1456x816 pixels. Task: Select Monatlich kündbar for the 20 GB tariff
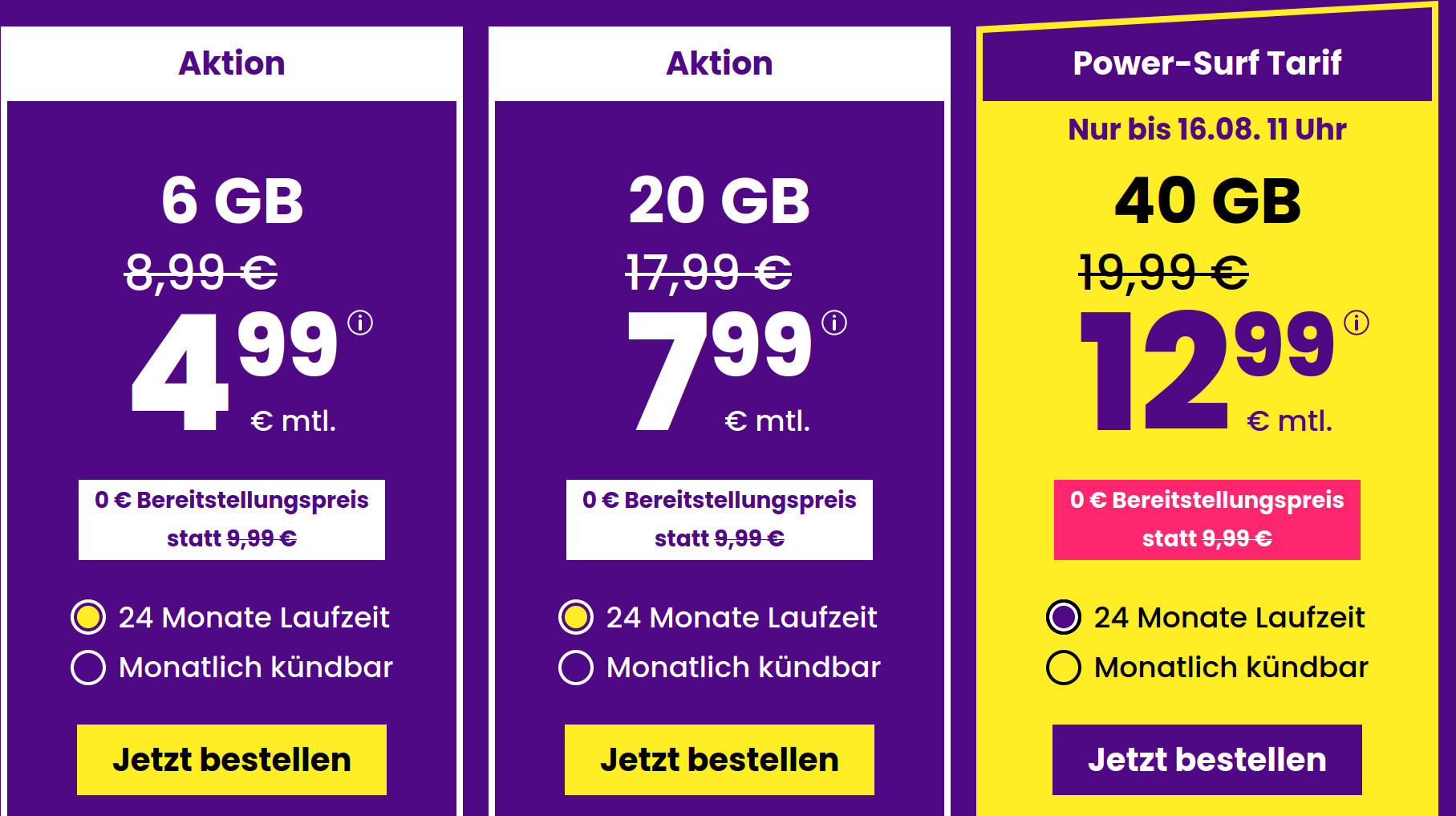coord(577,665)
